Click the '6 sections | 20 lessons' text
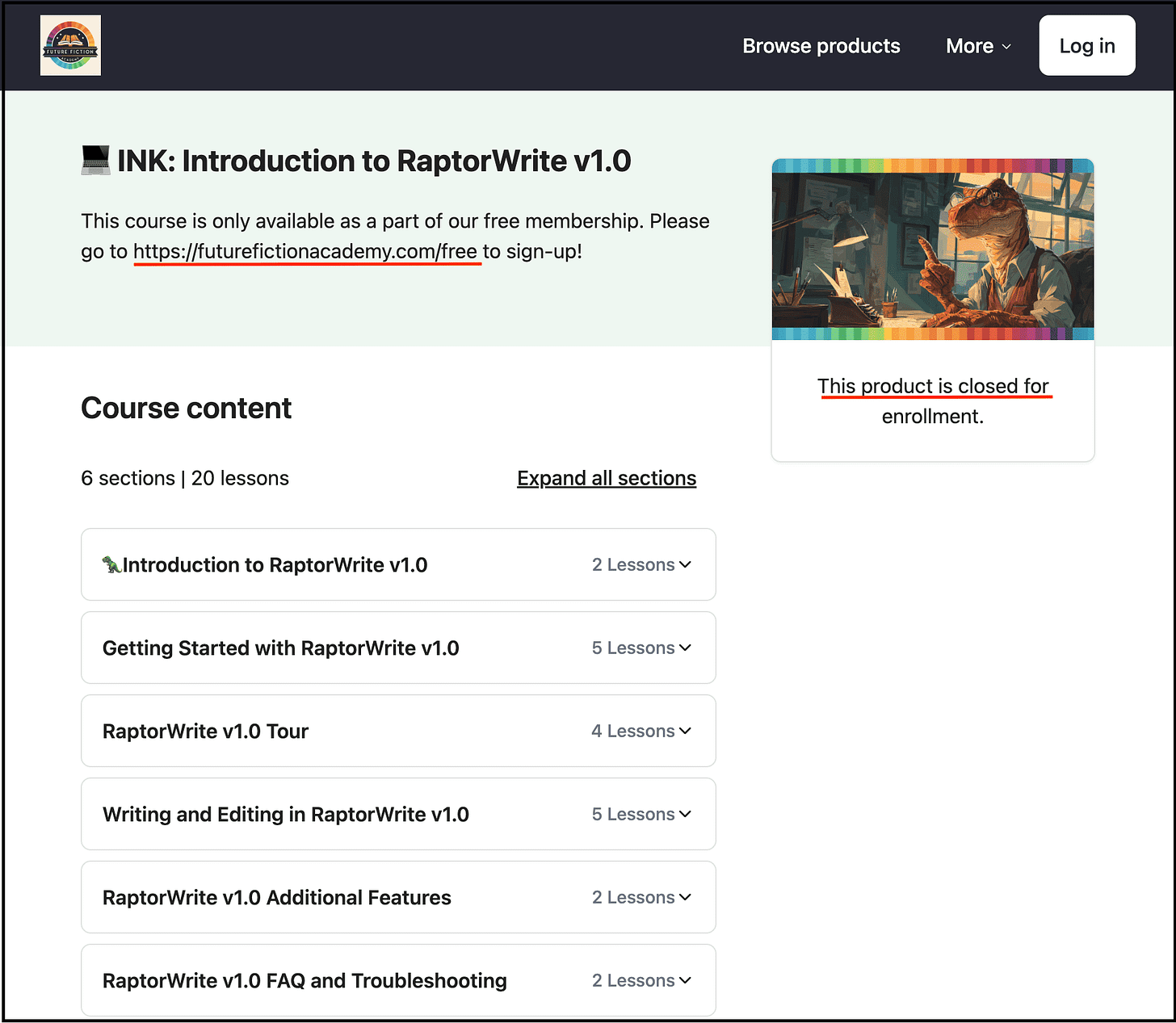 pos(185,478)
